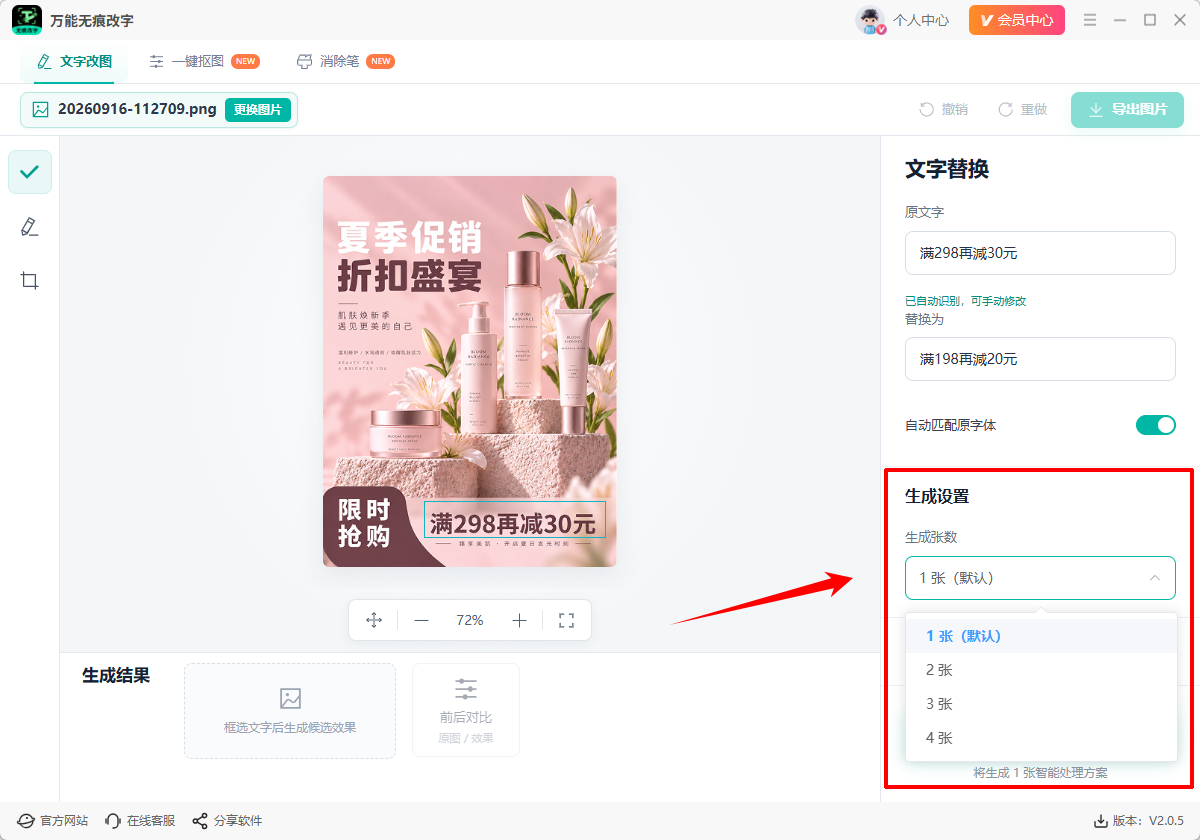Choose the 2 张 option
1200x840 pixels.
pyautogui.click(x=1040, y=670)
